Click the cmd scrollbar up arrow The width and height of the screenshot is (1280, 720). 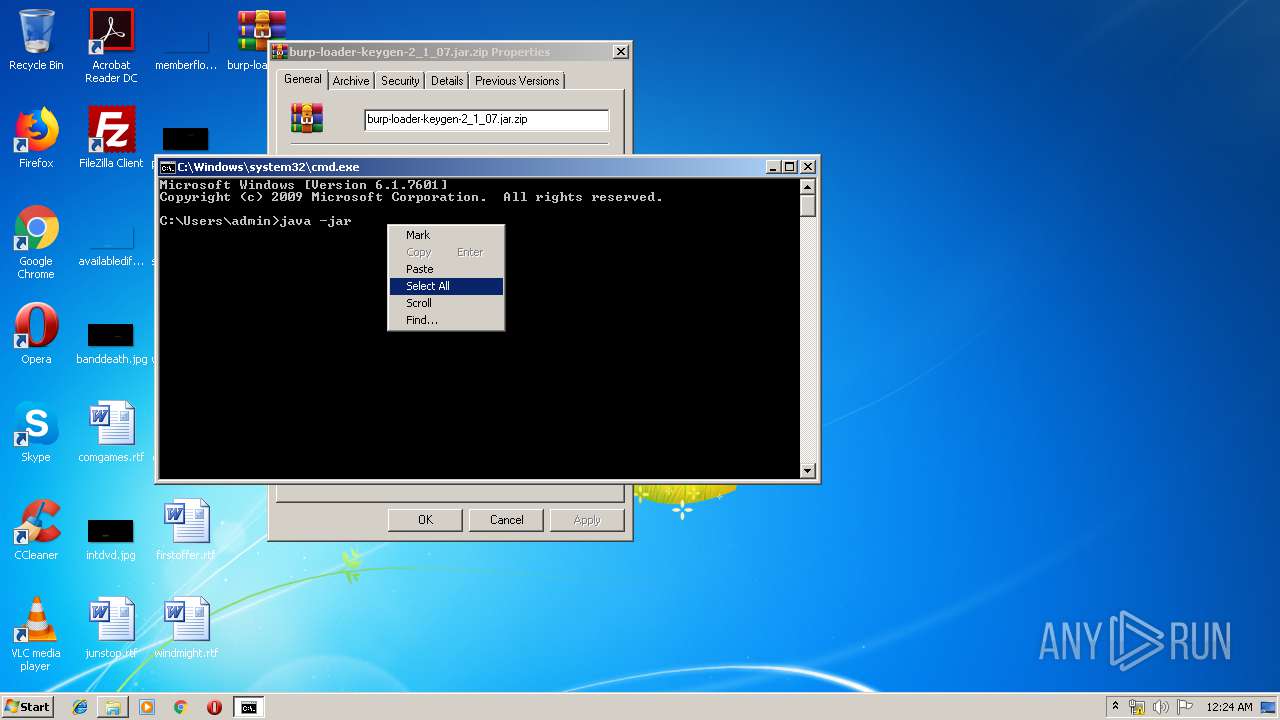(x=808, y=187)
